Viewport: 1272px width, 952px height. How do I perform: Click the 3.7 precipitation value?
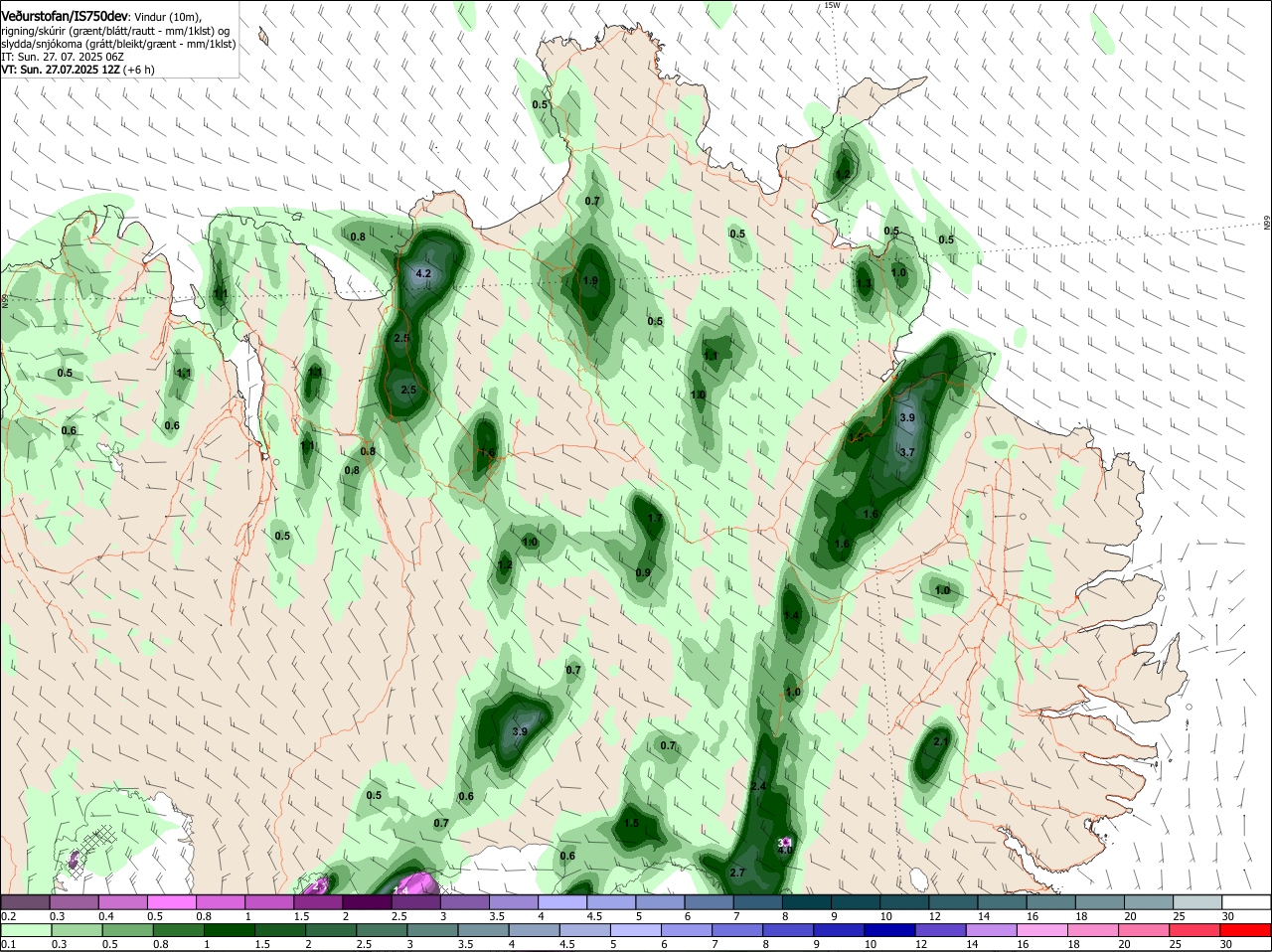point(906,452)
